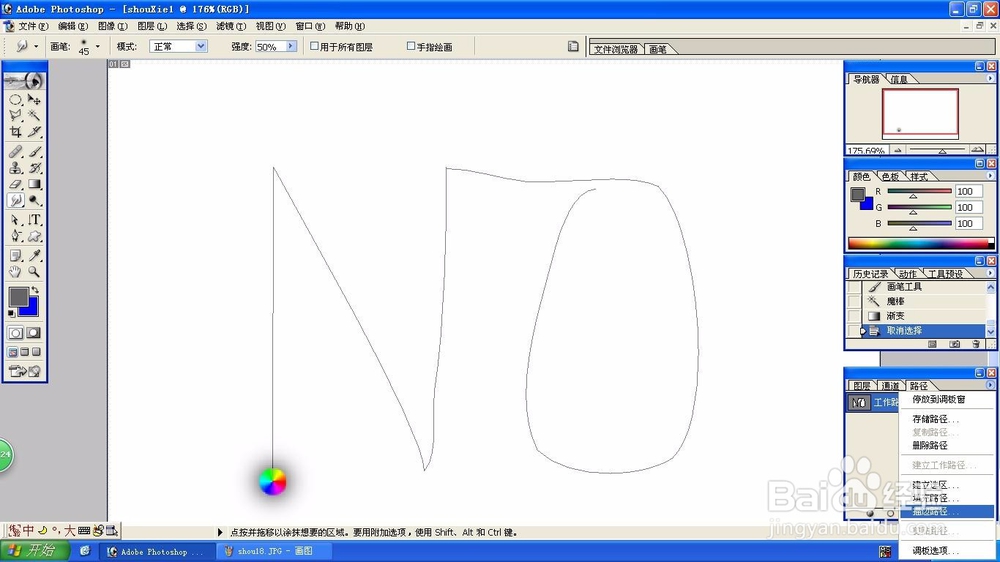This screenshot has height=562, width=1000.
Task: Choose 调板选项 from paths menu
Action: pyautogui.click(x=946, y=551)
